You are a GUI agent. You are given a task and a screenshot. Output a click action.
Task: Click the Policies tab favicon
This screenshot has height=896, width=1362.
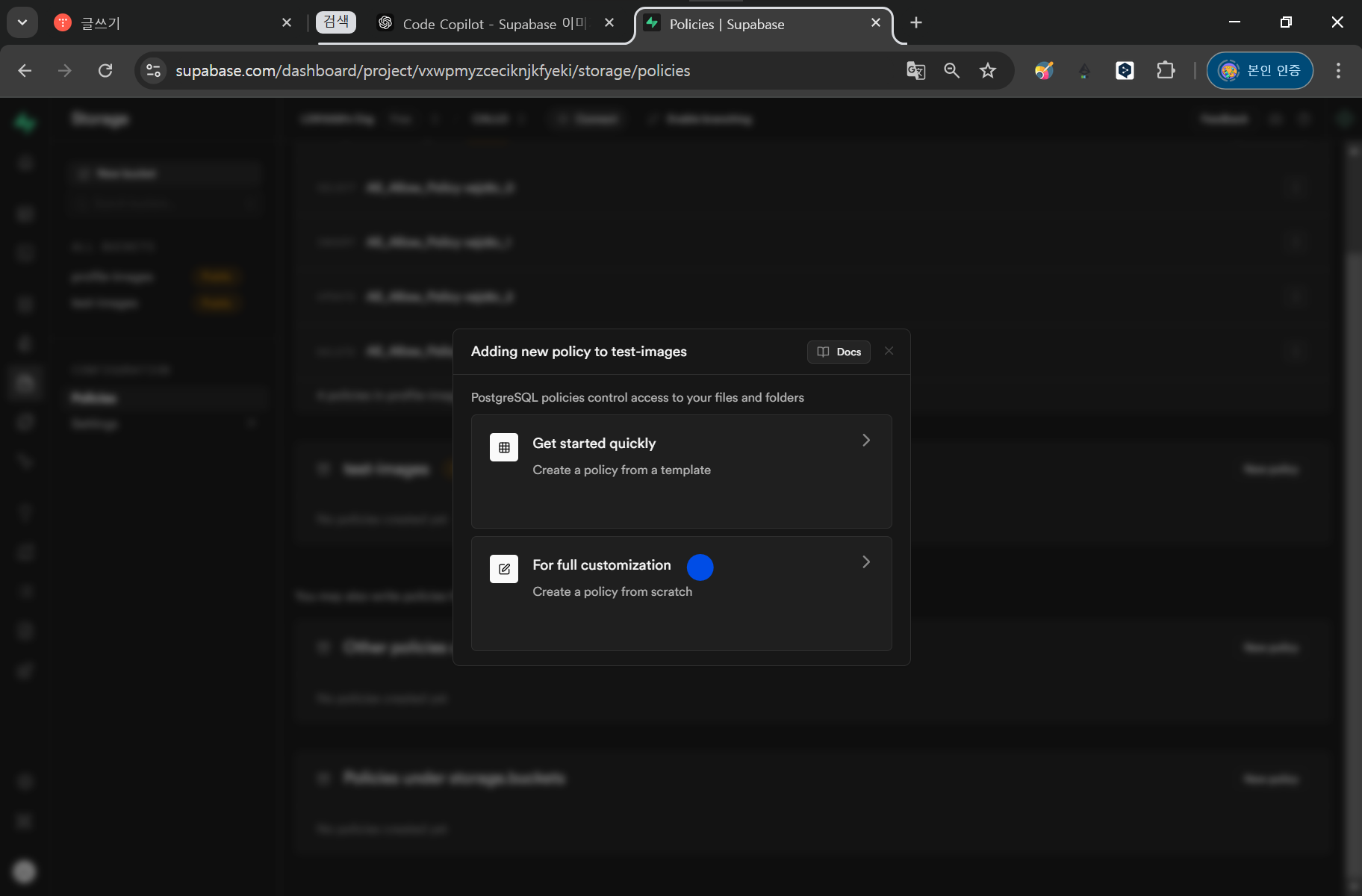(652, 23)
